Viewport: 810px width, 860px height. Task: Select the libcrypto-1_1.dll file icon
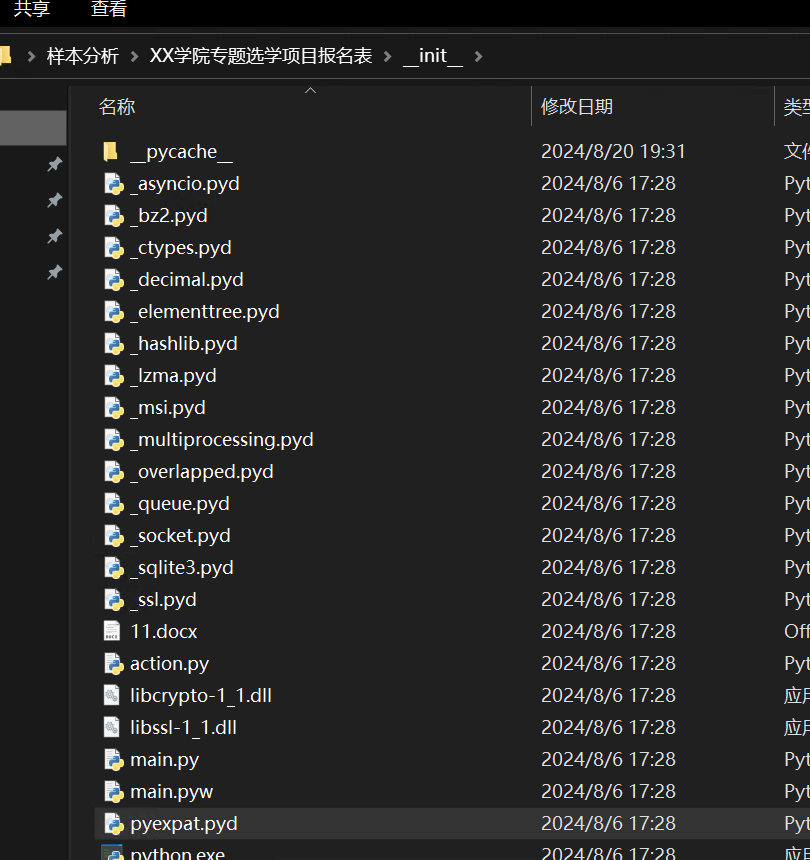[113, 696]
